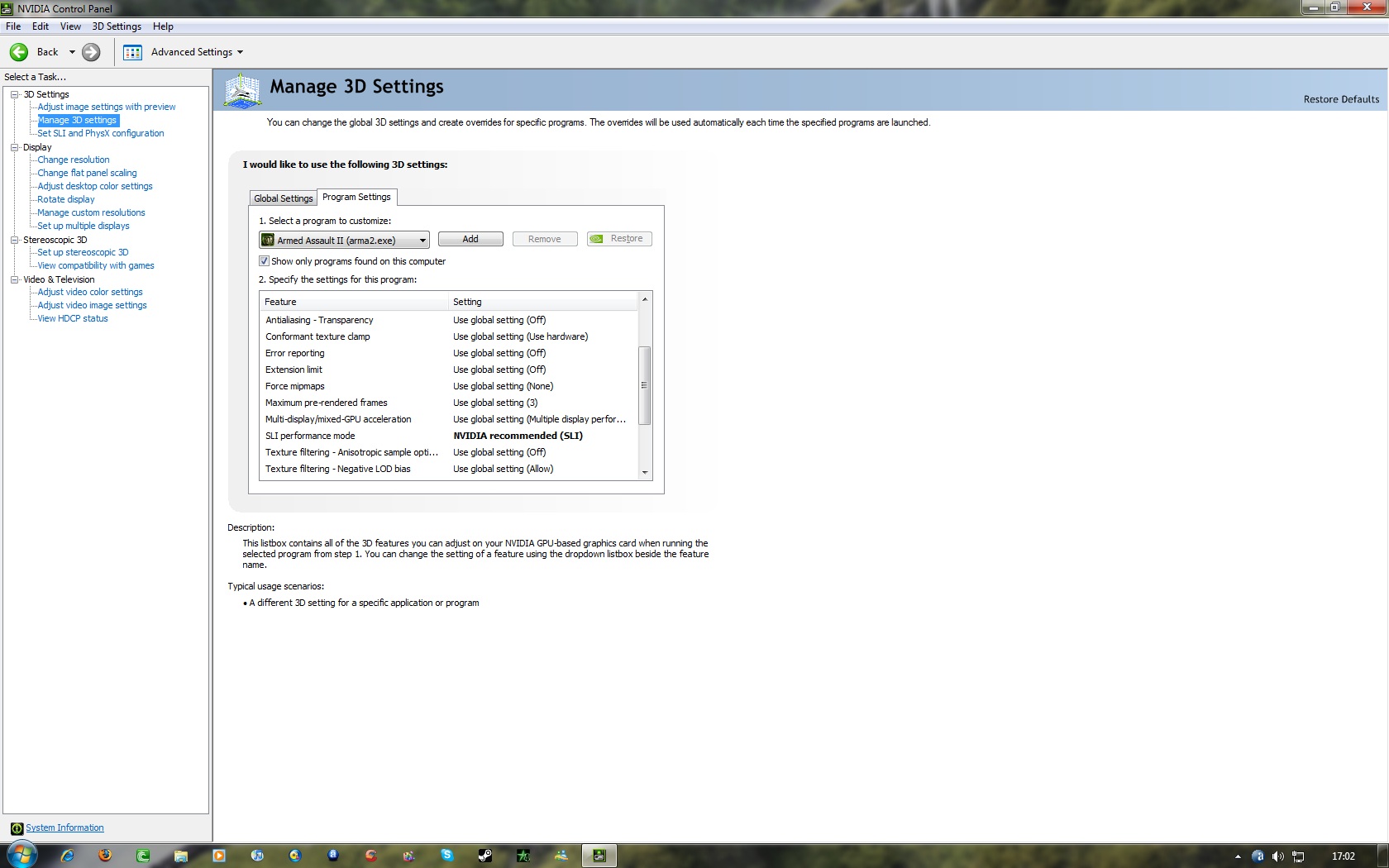Open Windows Media Player from taskbar
This screenshot has height=868, width=1389.
pyautogui.click(x=219, y=856)
